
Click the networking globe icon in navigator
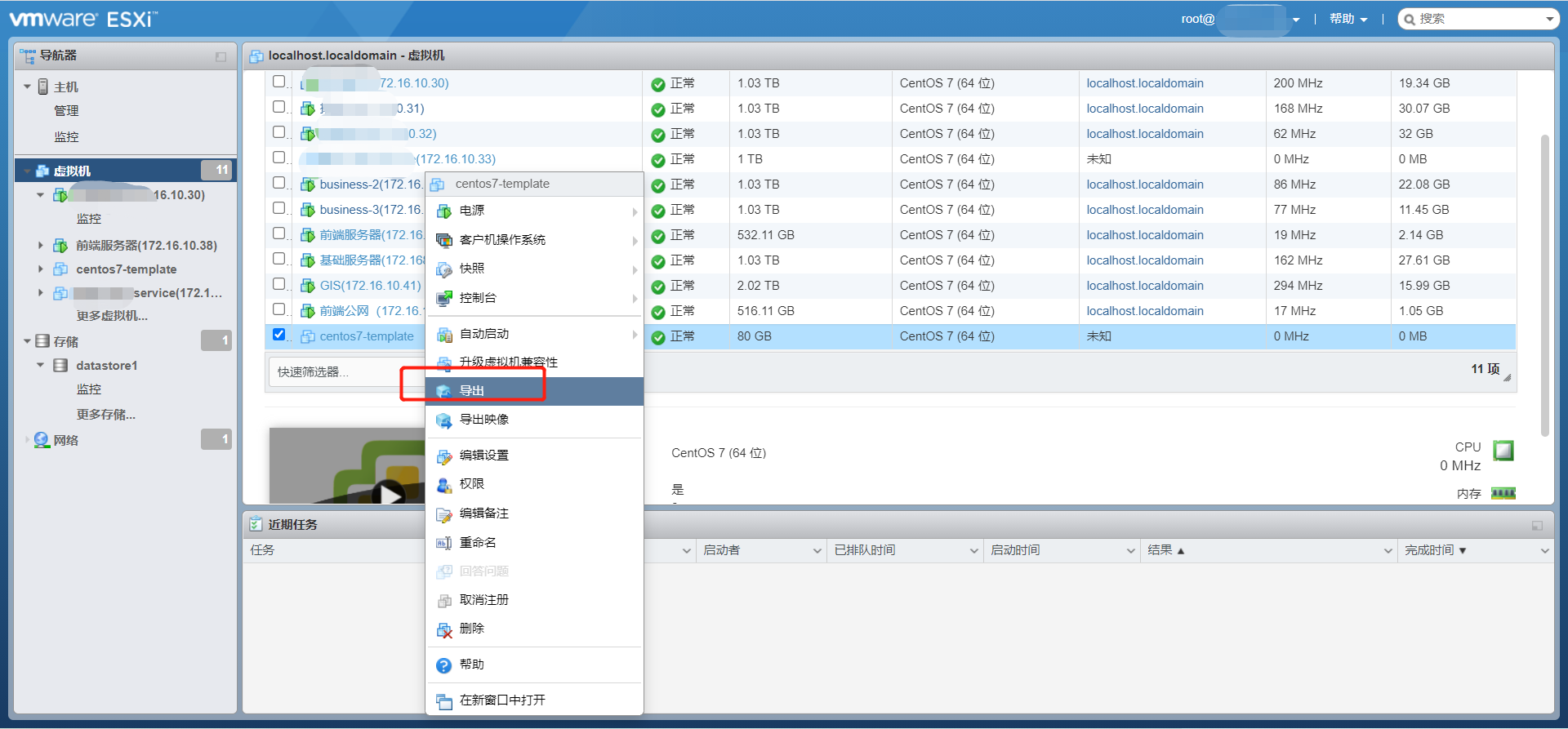pyautogui.click(x=42, y=440)
